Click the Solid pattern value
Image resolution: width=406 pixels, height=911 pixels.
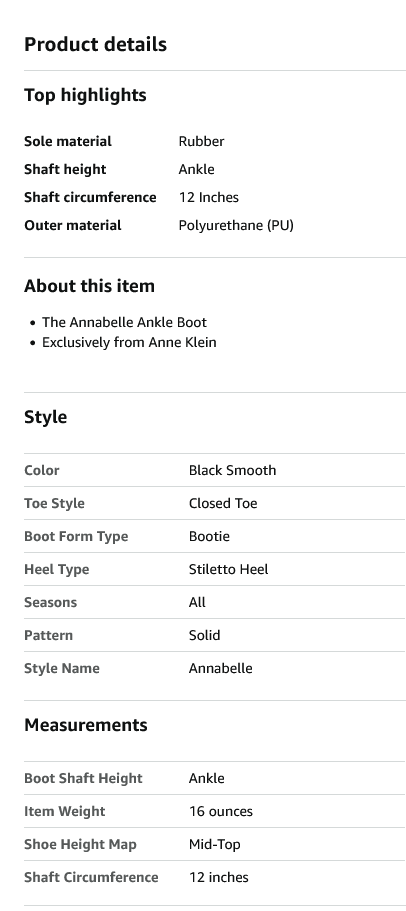click(204, 635)
